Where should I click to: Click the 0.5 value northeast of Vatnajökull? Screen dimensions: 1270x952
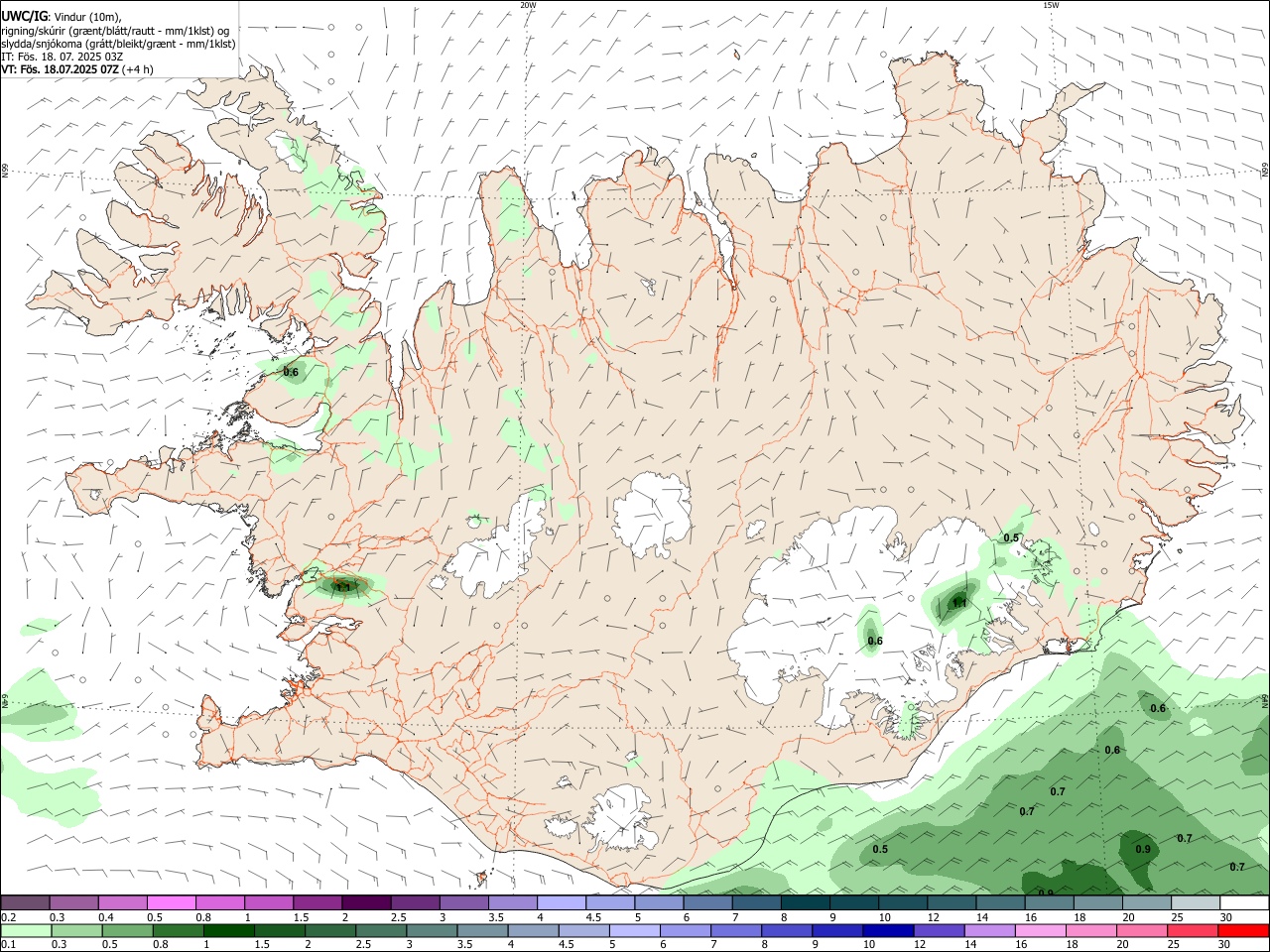point(1011,537)
